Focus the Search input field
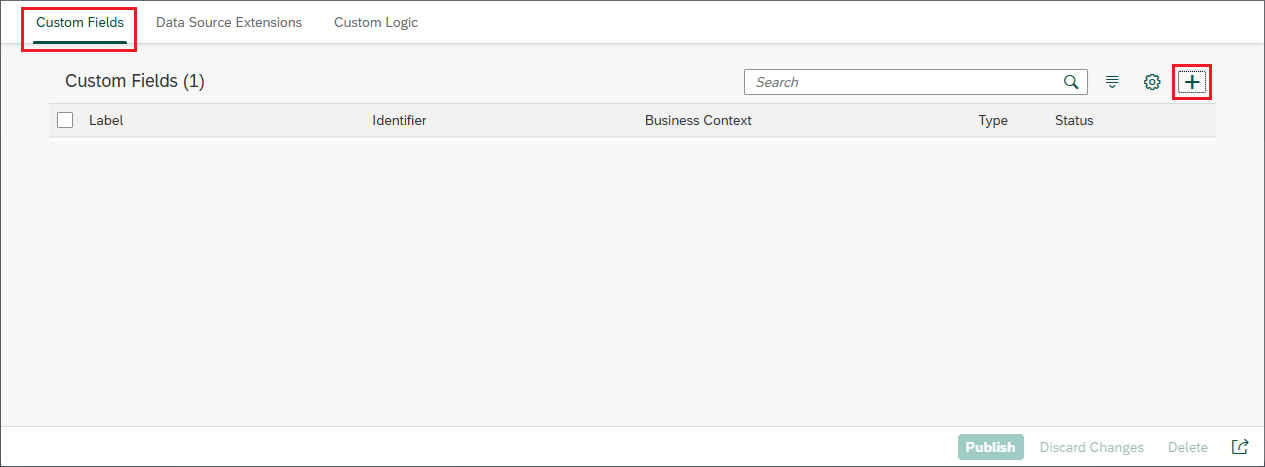The height and width of the screenshot is (467, 1265). click(x=900, y=82)
